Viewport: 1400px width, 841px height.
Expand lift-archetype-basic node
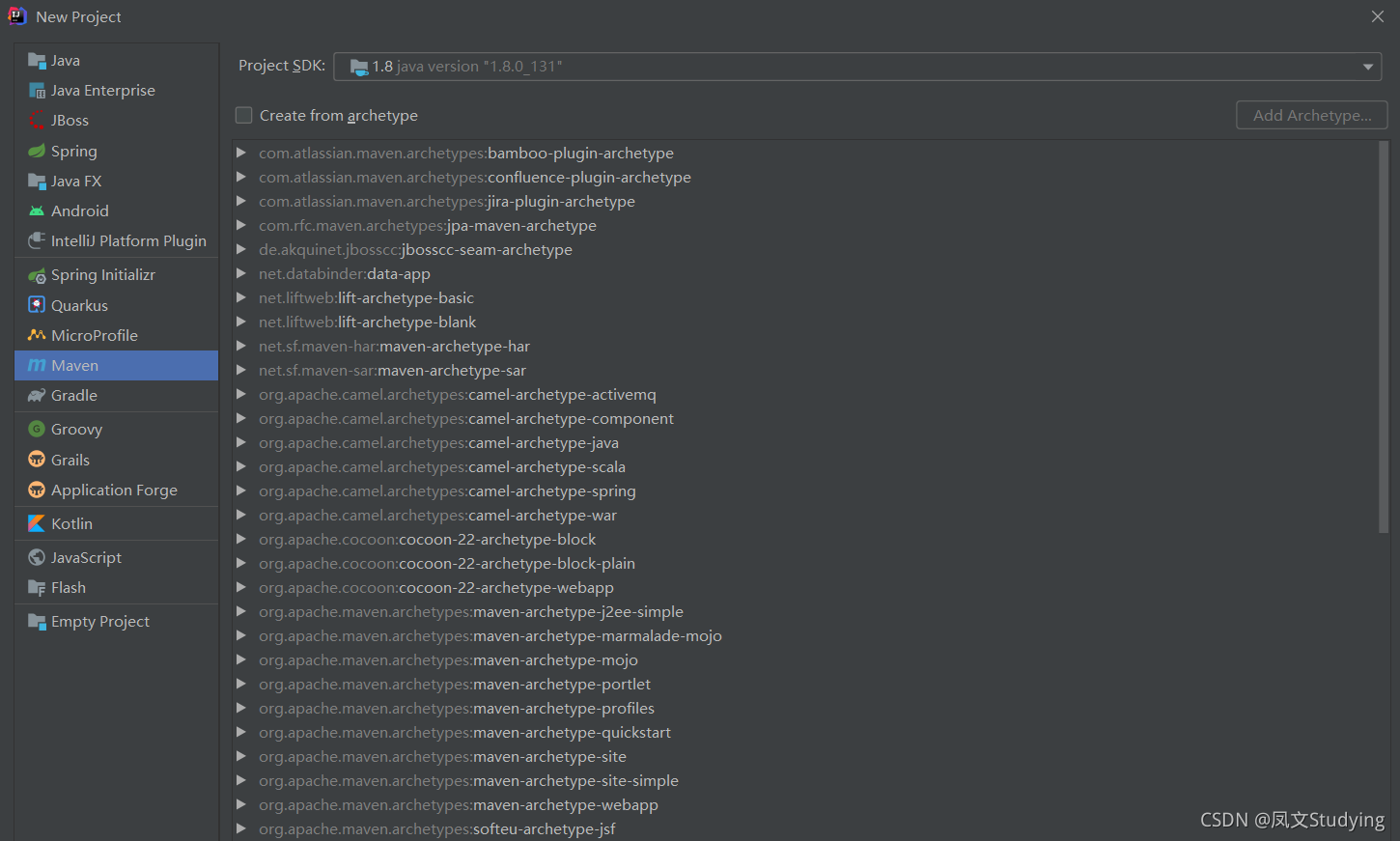point(241,297)
